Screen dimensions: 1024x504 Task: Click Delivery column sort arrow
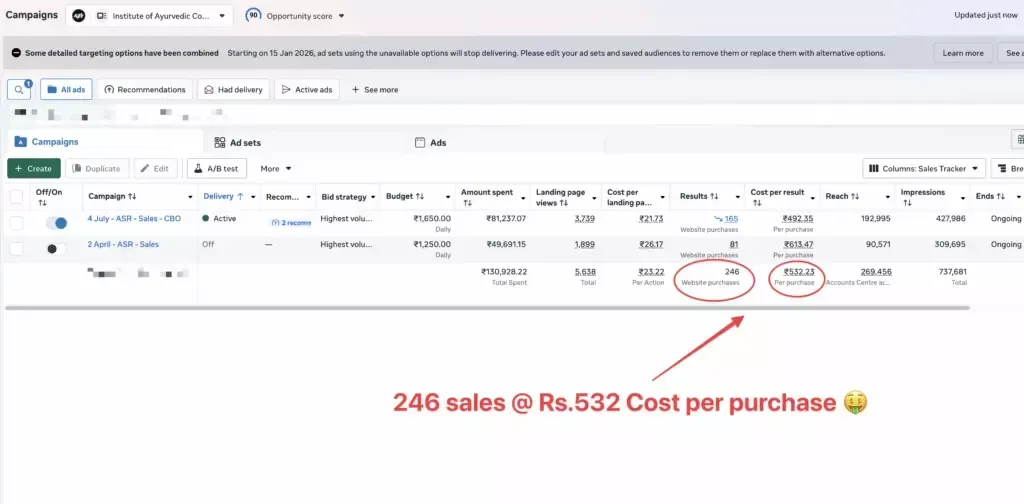coord(240,196)
